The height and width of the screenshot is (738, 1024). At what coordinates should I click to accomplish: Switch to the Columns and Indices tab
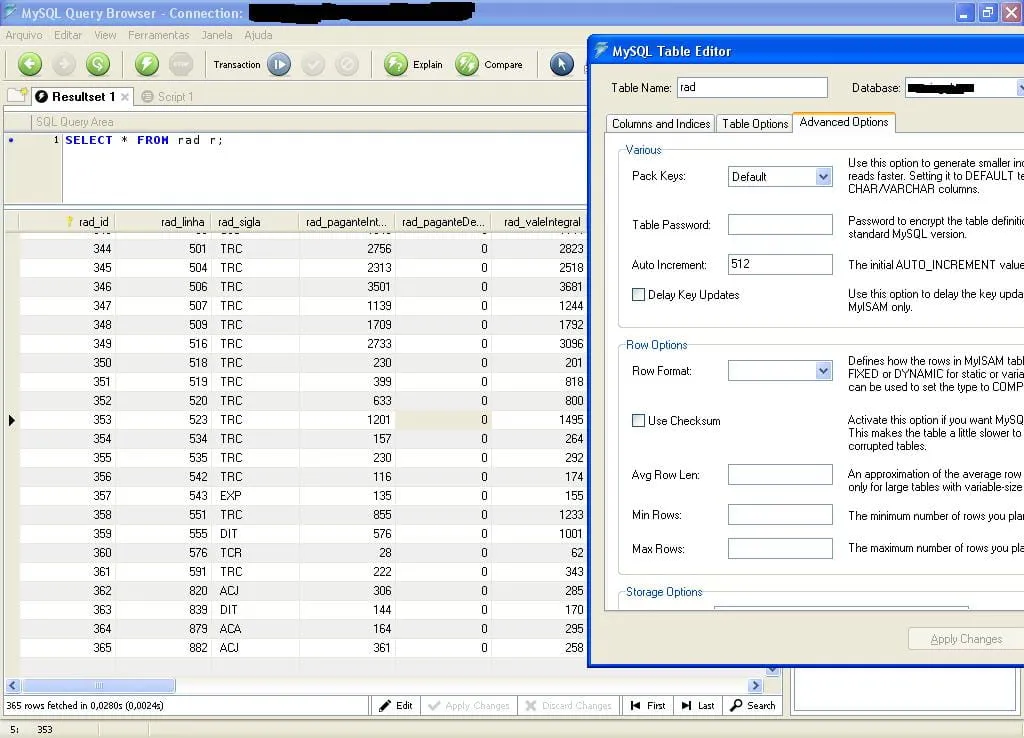click(x=660, y=124)
